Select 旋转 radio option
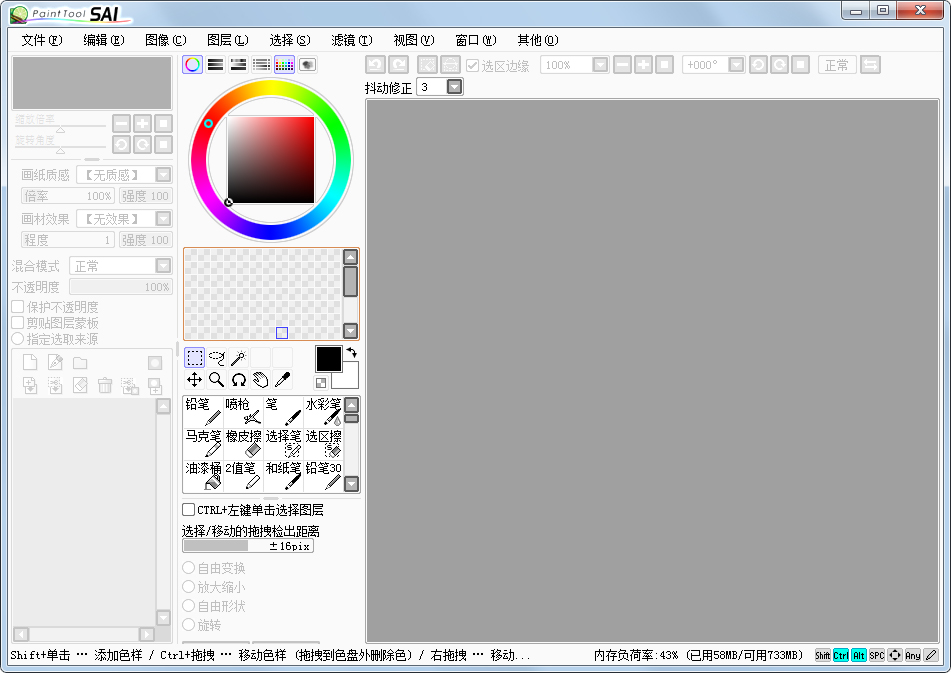951x673 pixels. tap(189, 624)
